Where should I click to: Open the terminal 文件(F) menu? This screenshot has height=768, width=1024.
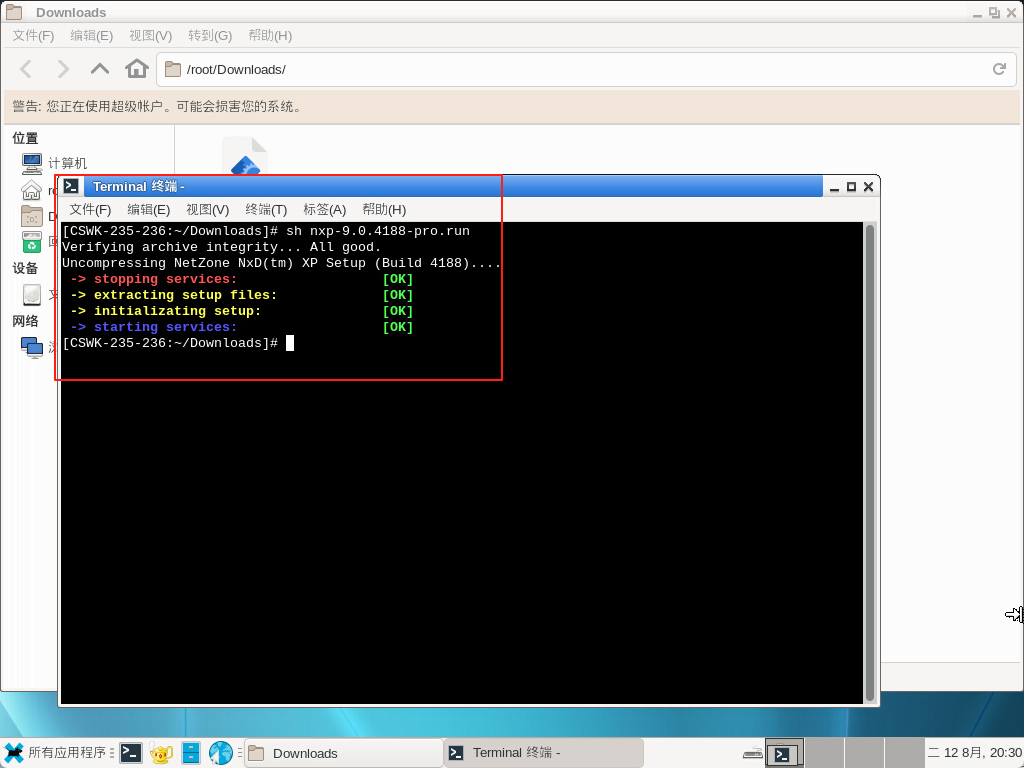pyautogui.click(x=90, y=210)
